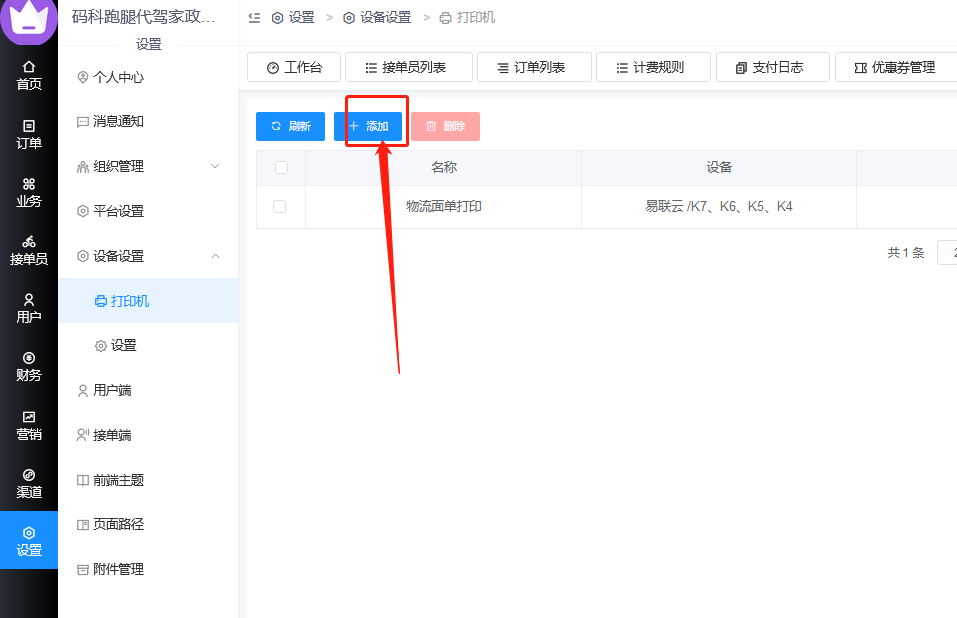Click the printer icon in the breadcrumb
Viewport: 957px width, 618px height.
pos(446,18)
